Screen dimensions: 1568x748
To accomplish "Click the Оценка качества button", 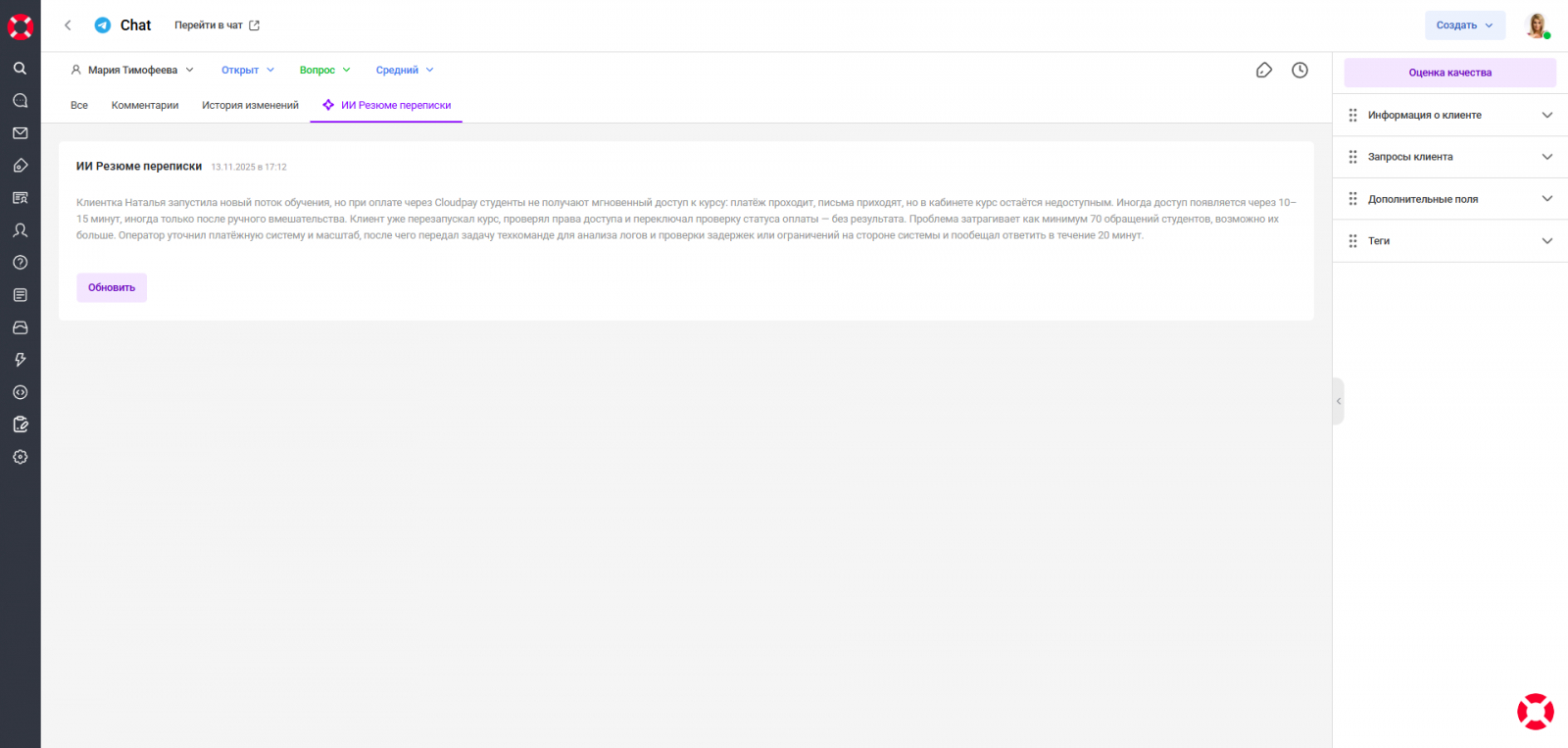I will pyautogui.click(x=1449, y=73).
